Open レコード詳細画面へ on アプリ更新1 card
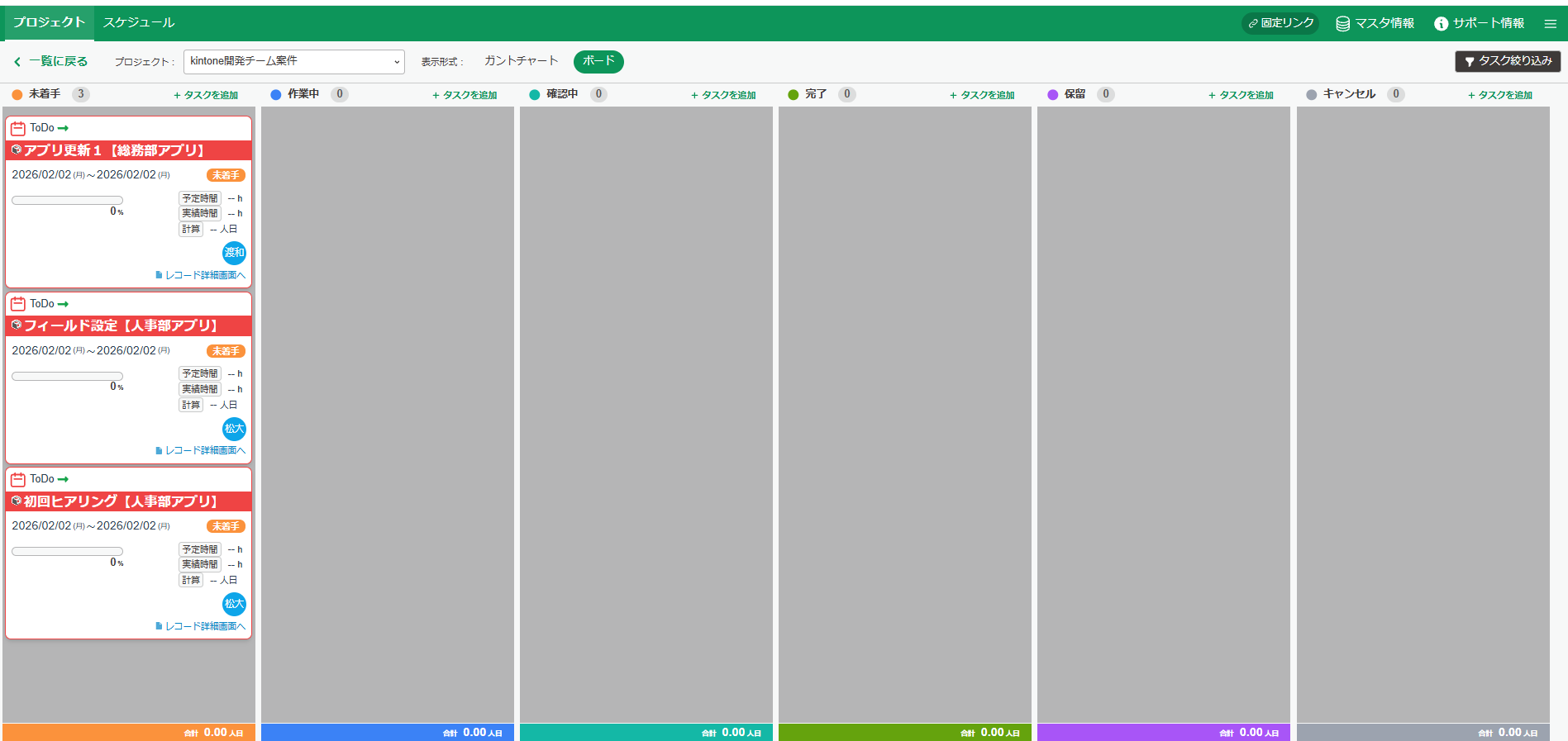The image size is (1568, 741). 201,275
